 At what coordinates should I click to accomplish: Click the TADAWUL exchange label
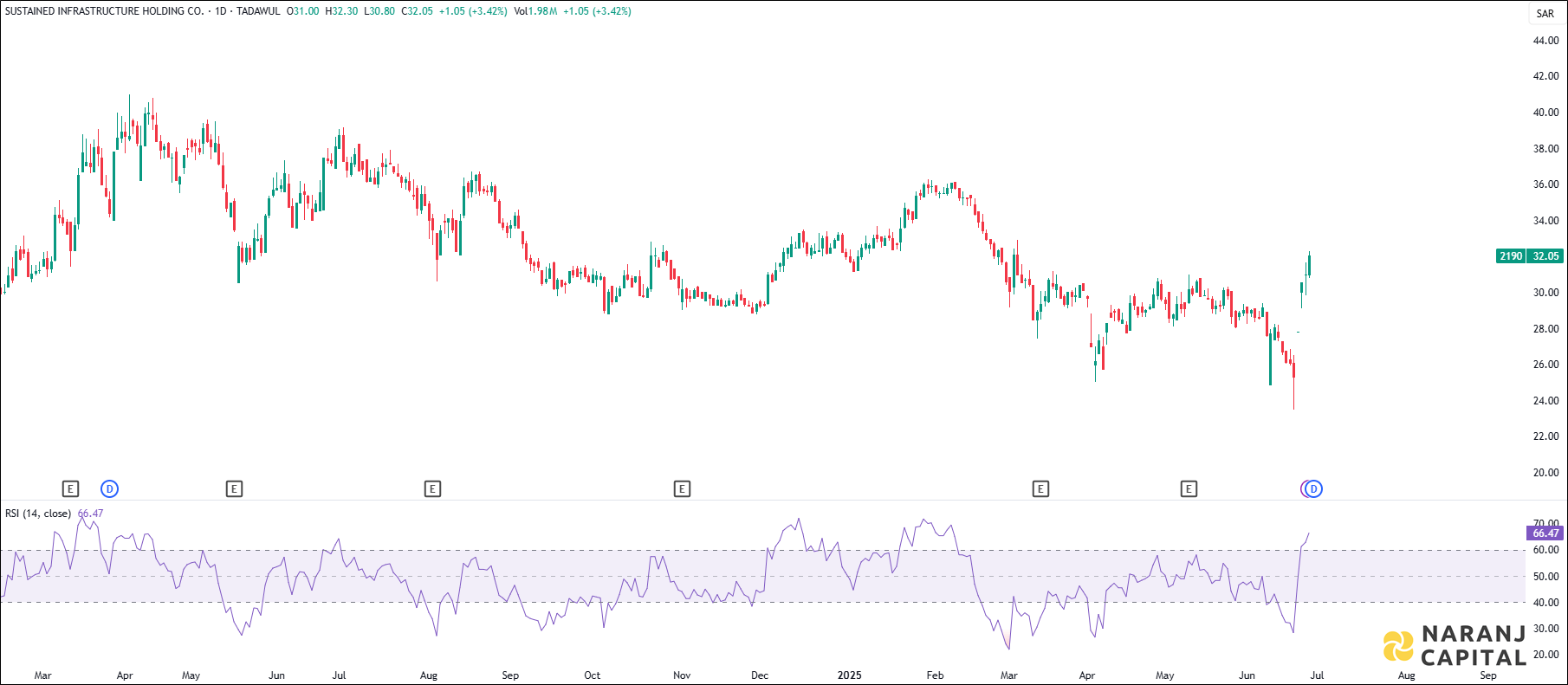pyautogui.click(x=258, y=11)
